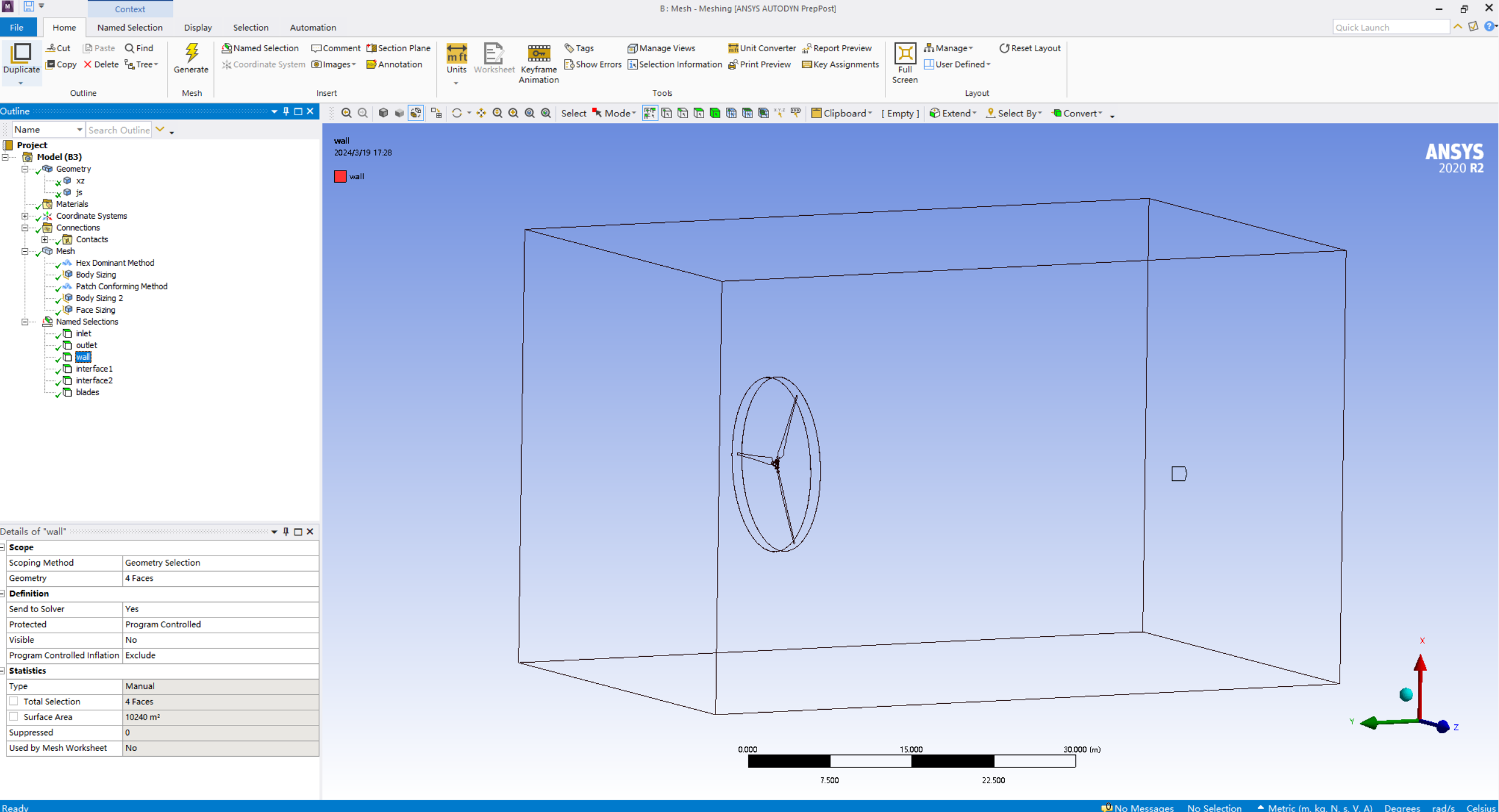The image size is (1499, 812).
Task: Open the Select Mode dropdown
Action: [x=614, y=113]
